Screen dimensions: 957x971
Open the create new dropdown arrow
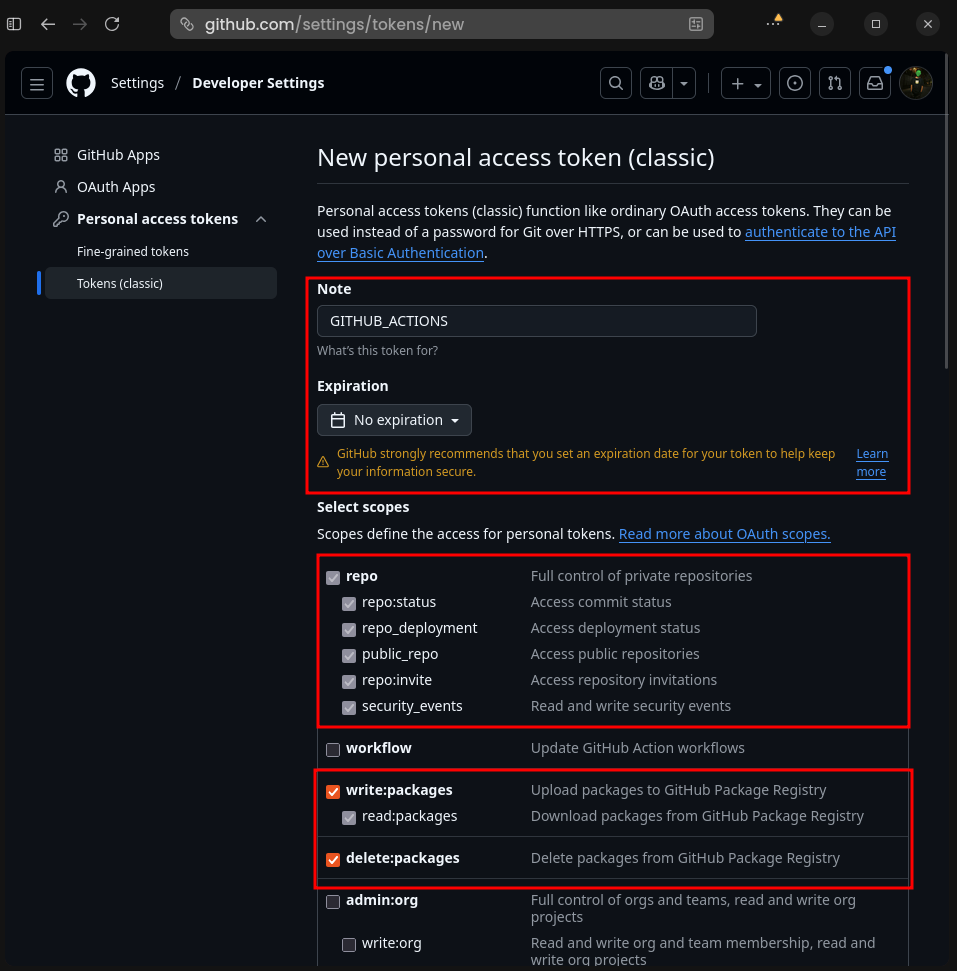(x=757, y=83)
